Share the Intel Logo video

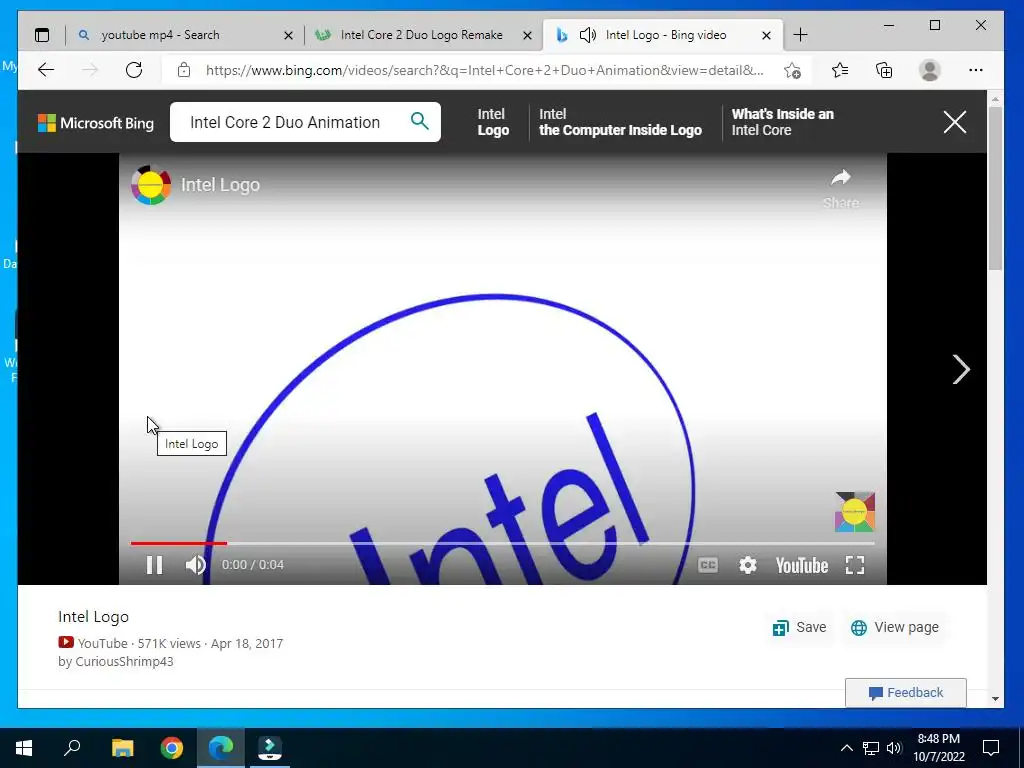[x=840, y=188]
